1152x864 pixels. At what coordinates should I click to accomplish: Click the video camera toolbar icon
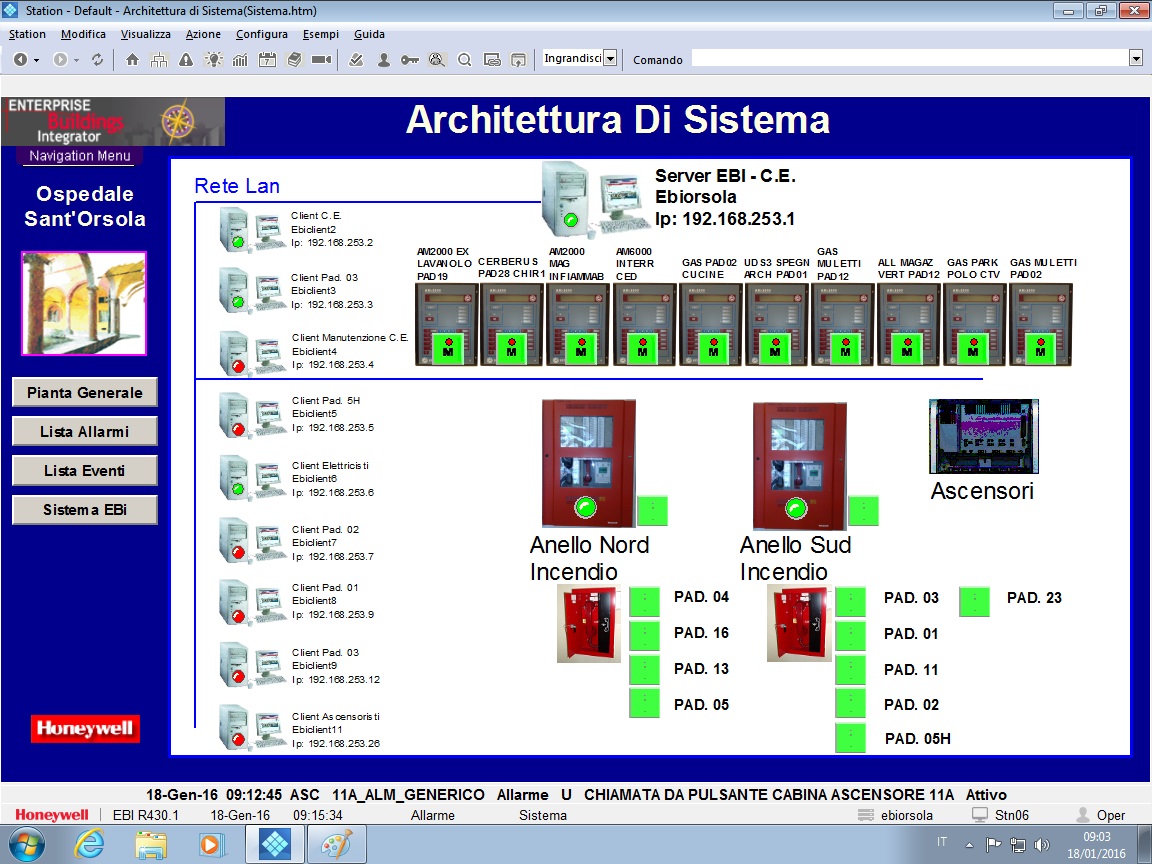(x=321, y=60)
